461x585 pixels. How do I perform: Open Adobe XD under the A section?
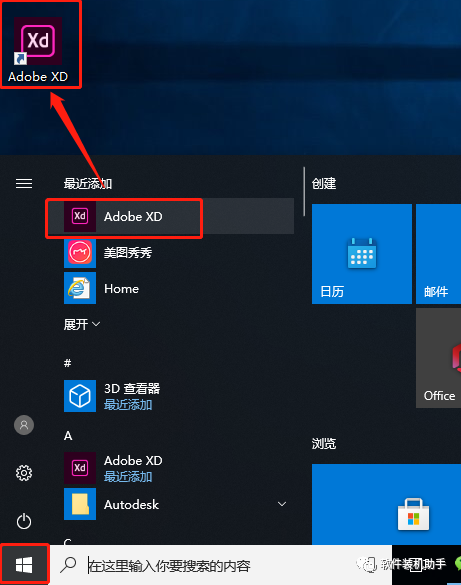[x=171, y=468]
